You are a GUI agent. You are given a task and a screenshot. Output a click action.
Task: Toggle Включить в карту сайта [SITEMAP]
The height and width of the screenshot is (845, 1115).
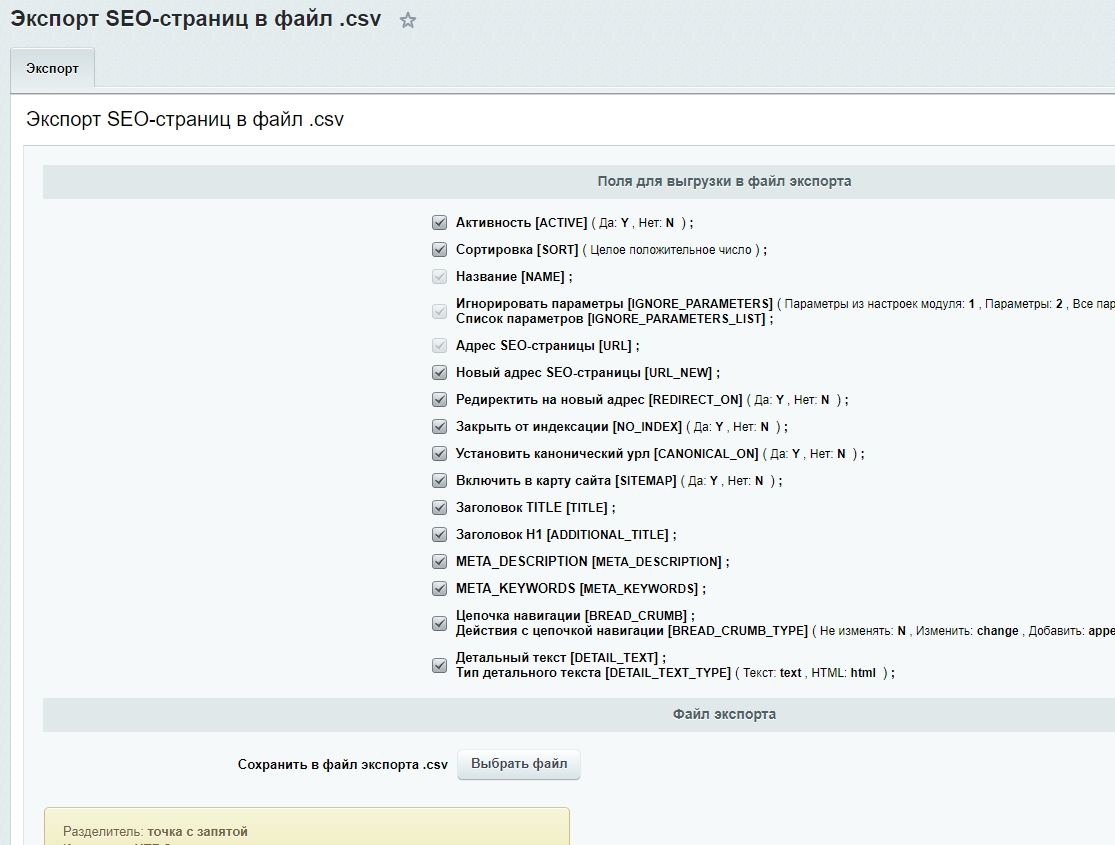439,479
